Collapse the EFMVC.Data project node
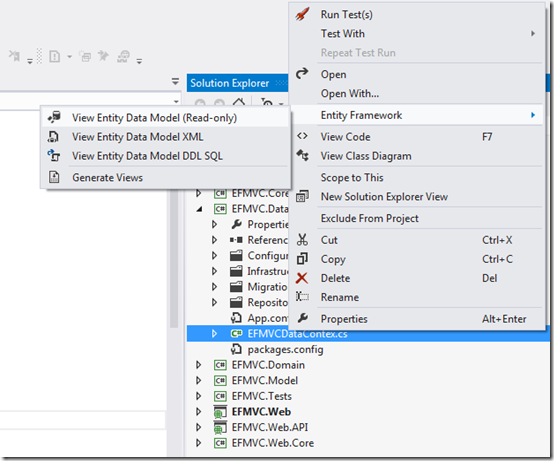The width and height of the screenshot is (554, 461). point(200,209)
